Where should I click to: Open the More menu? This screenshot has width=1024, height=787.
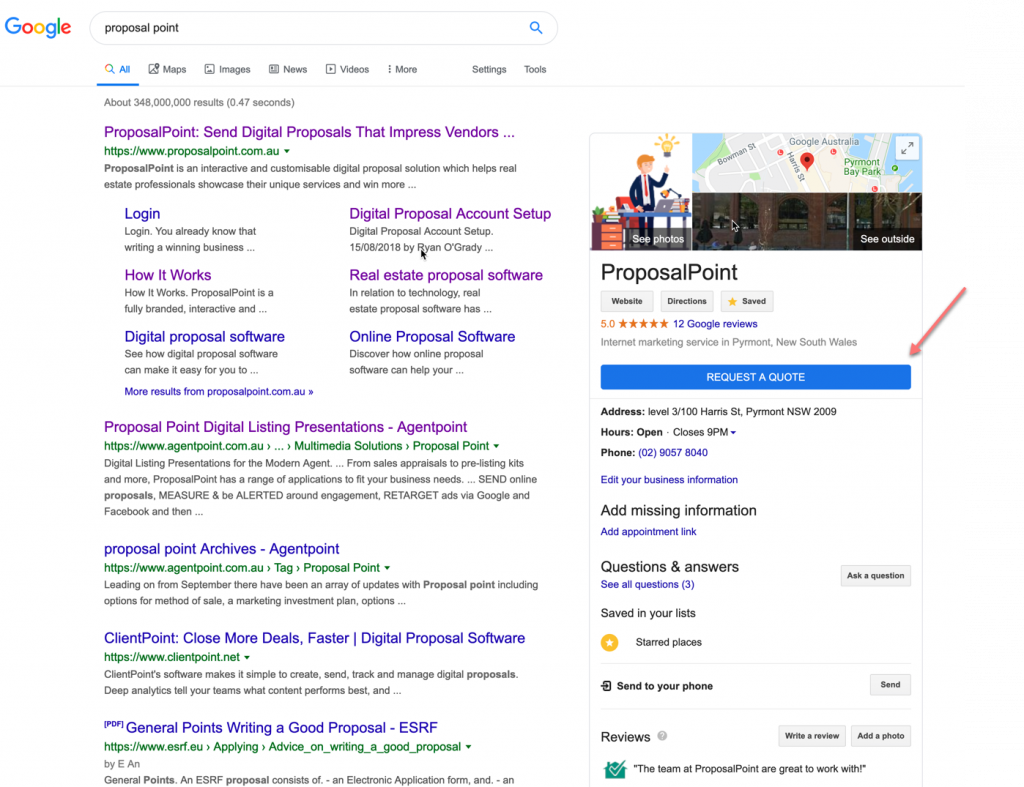click(x=402, y=69)
